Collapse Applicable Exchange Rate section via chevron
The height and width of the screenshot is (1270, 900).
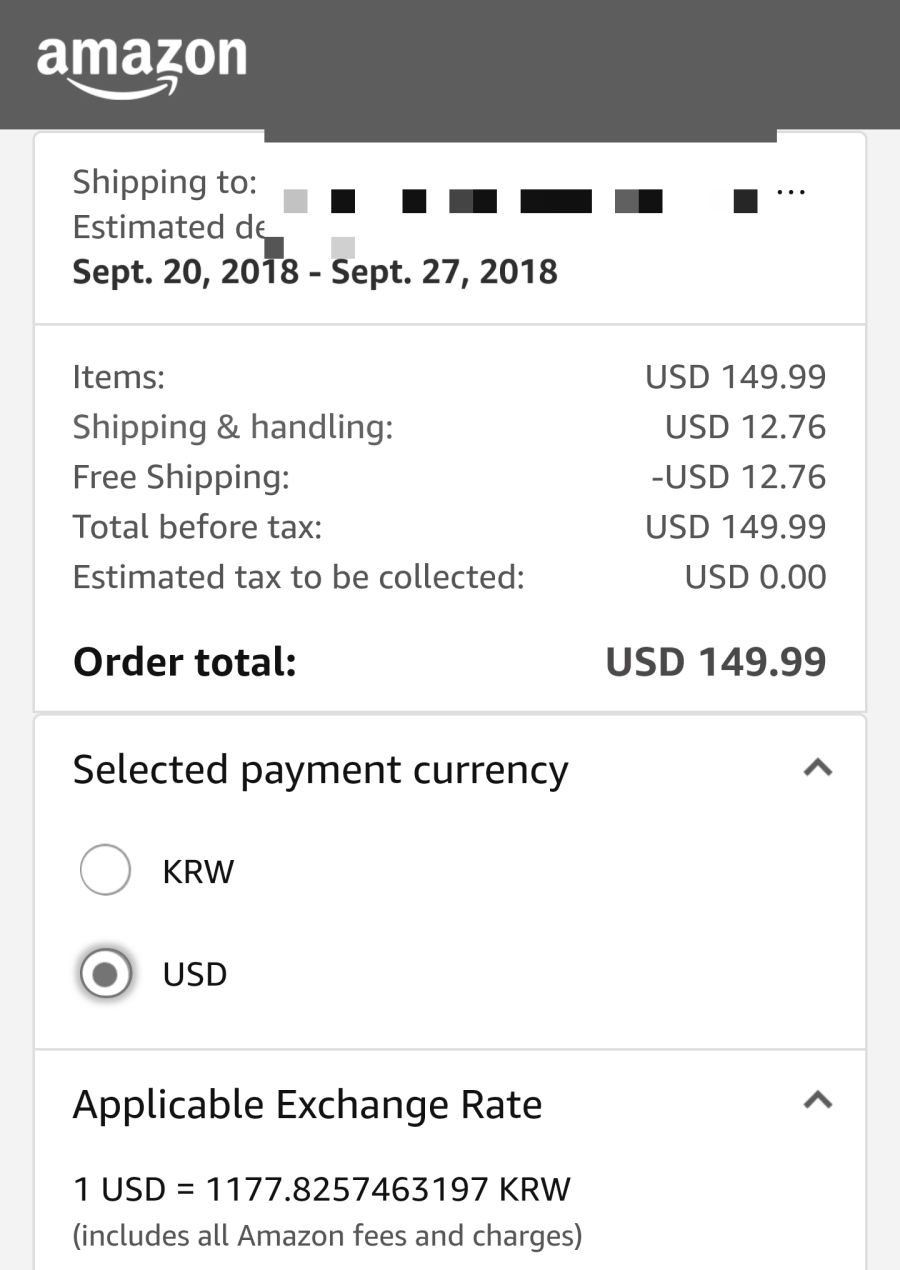818,1101
